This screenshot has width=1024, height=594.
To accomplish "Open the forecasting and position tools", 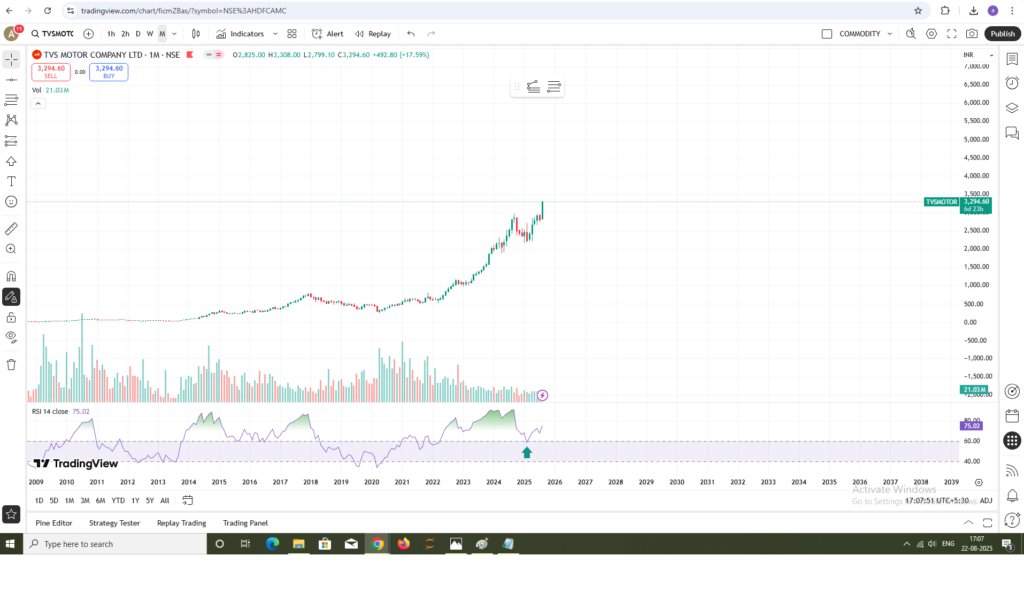I will [11, 141].
